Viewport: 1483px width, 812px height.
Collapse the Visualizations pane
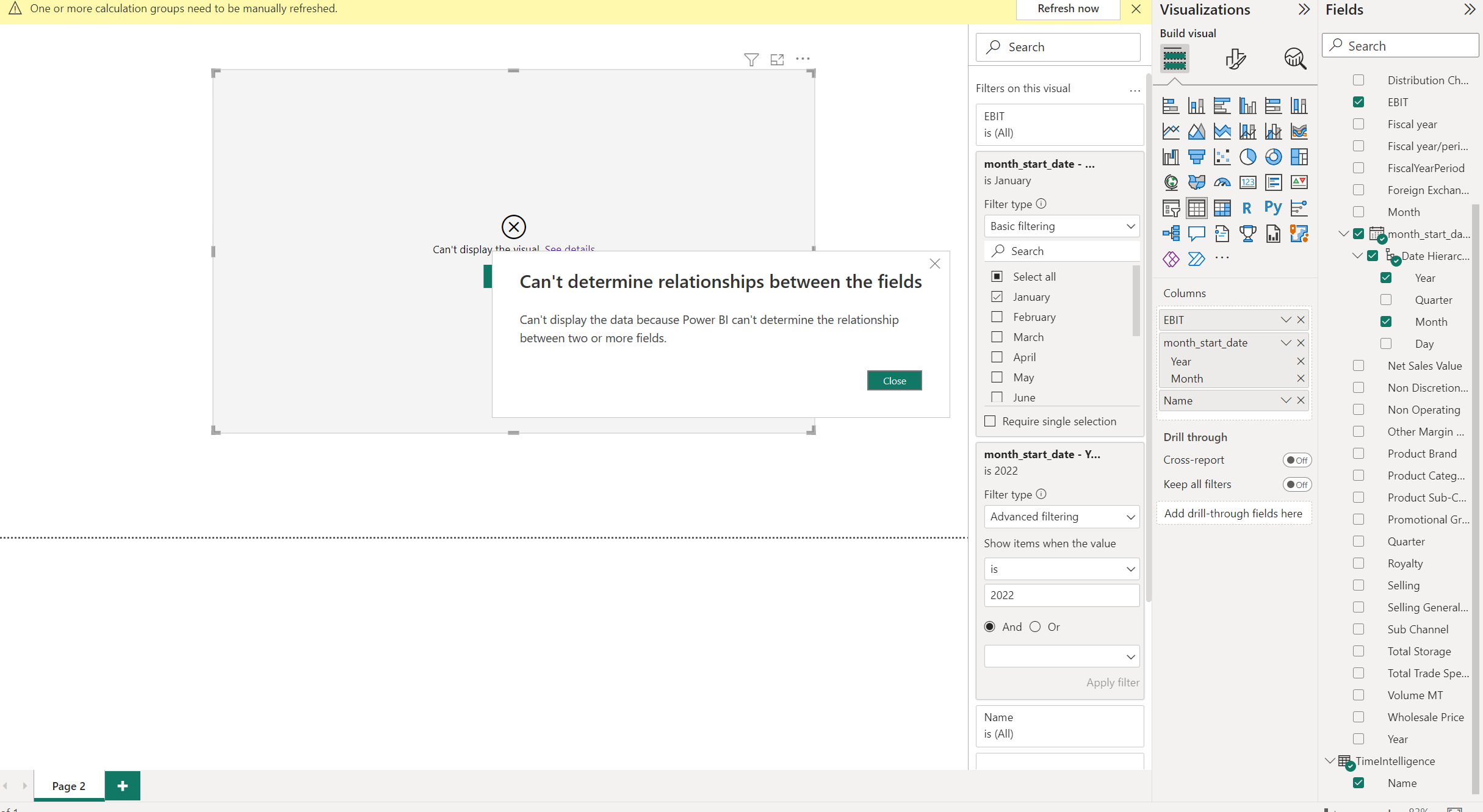[1304, 10]
